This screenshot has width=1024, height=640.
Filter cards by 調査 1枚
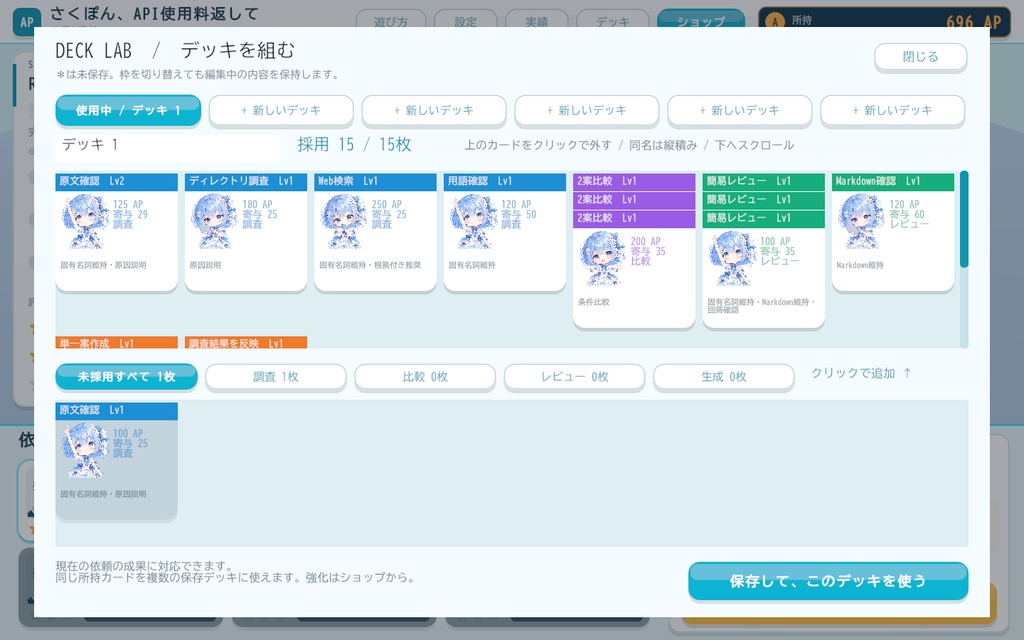(276, 377)
